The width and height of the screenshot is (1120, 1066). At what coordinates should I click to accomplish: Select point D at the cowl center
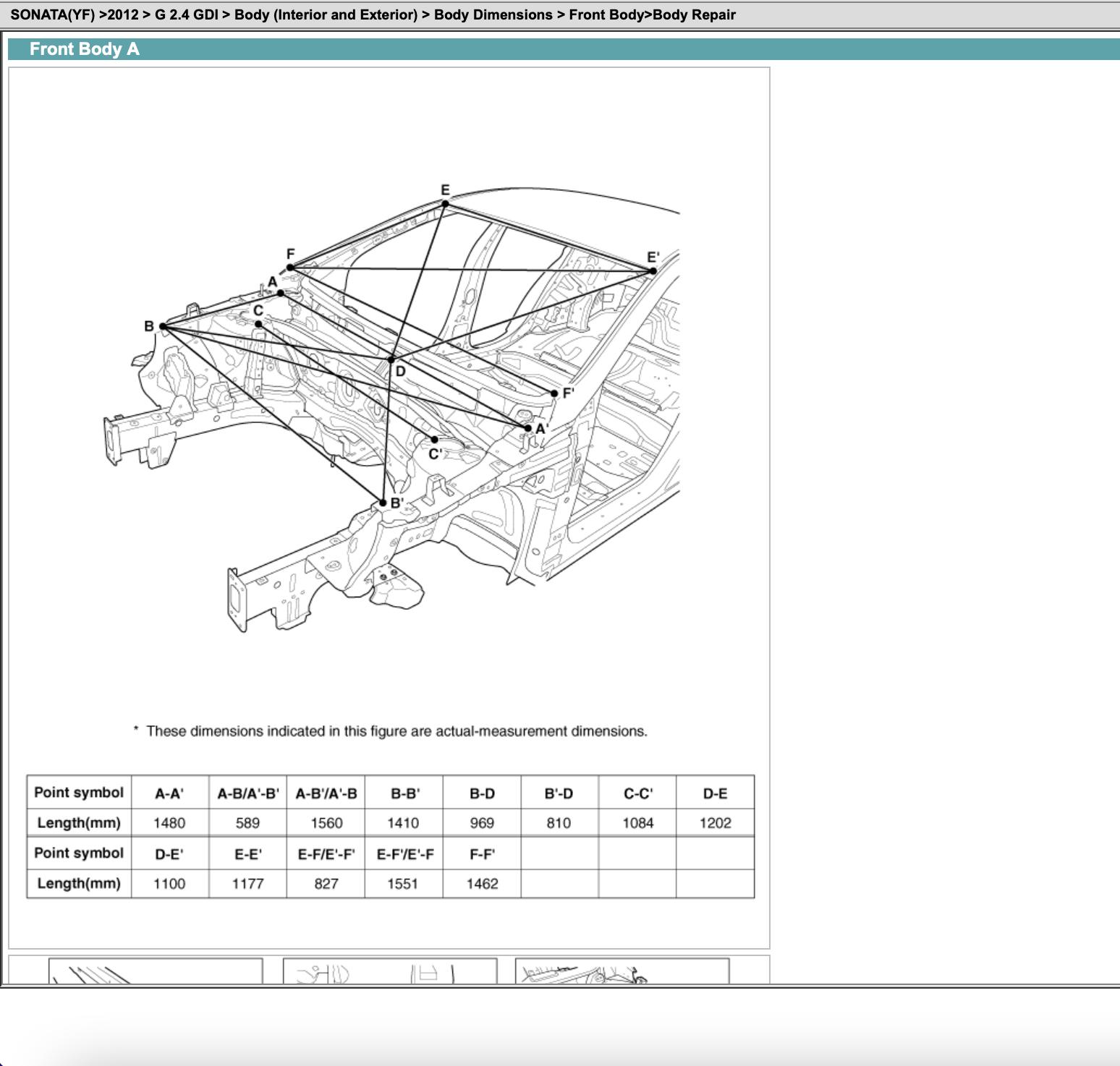tap(391, 359)
